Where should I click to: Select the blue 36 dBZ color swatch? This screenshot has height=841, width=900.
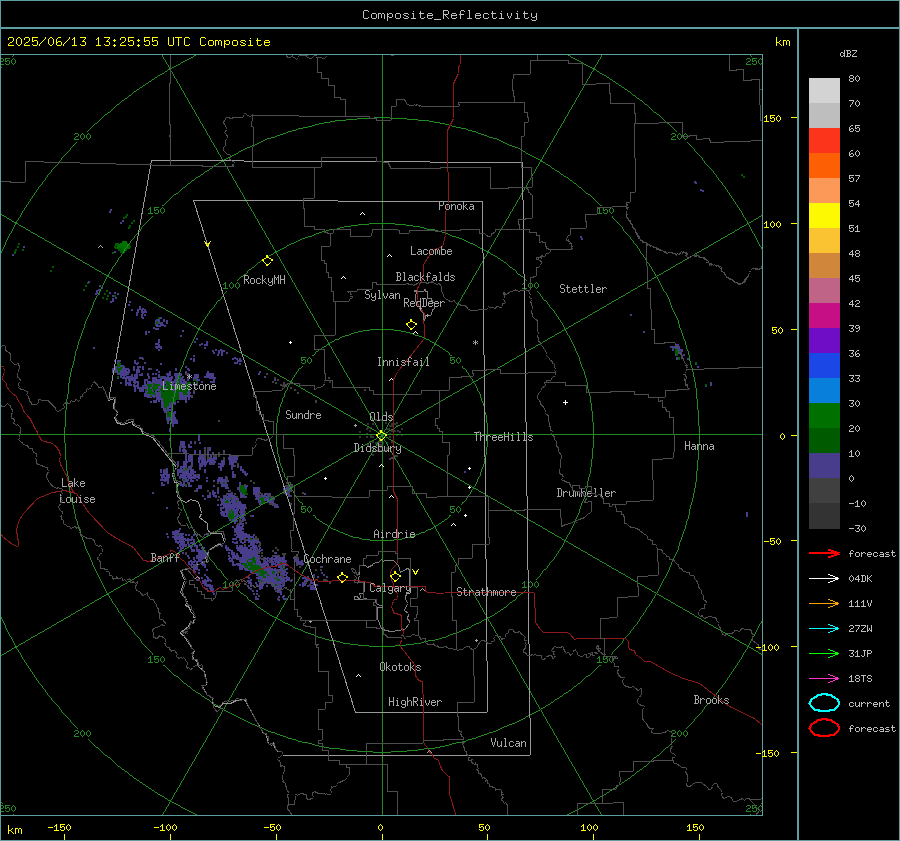click(824, 365)
